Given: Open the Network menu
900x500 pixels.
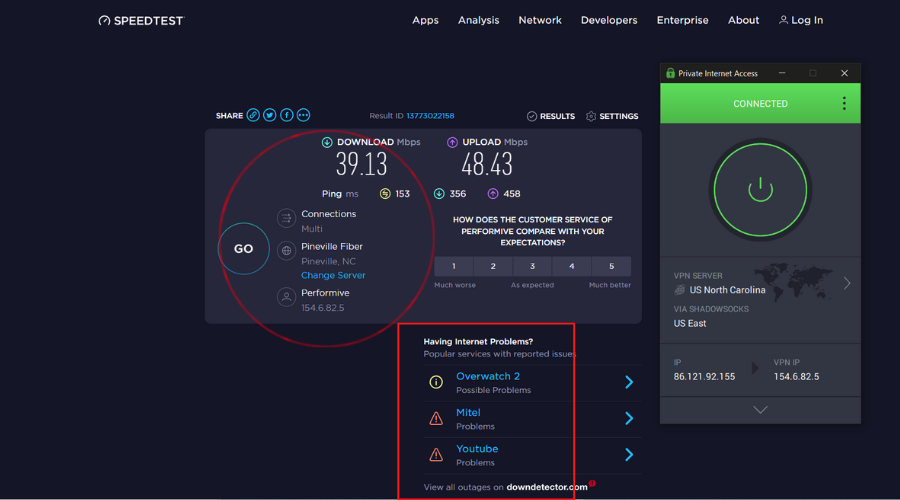Looking at the screenshot, I should 540,20.
